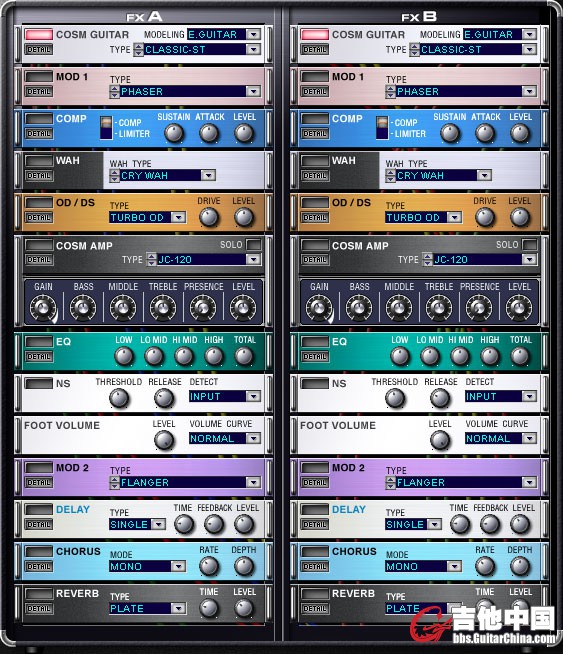Click COSM AMP MIDDLE knob in FX A
Viewport: 563px width, 654px height.
tap(123, 308)
